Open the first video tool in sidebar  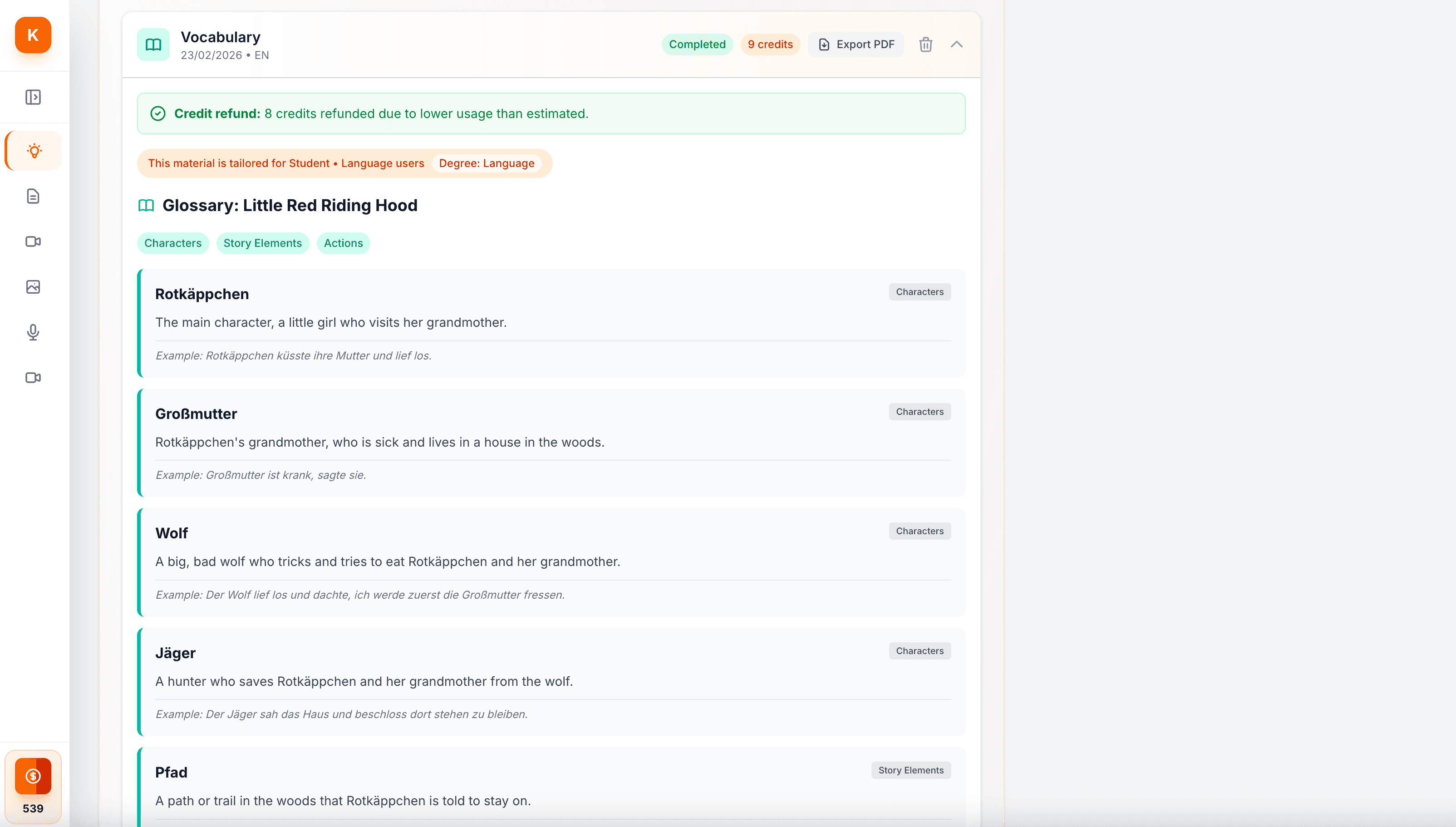tap(32, 241)
